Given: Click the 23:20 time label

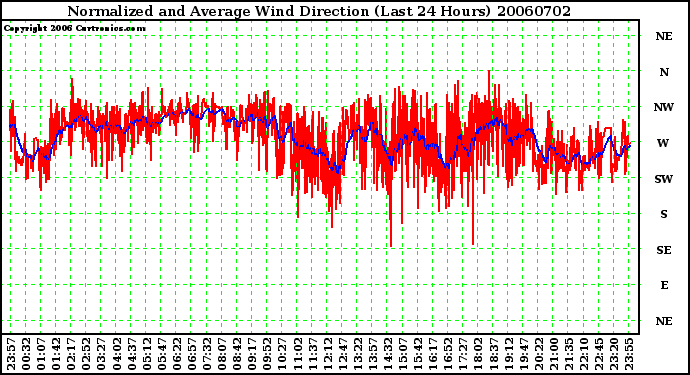Looking at the screenshot, I should (x=615, y=354).
